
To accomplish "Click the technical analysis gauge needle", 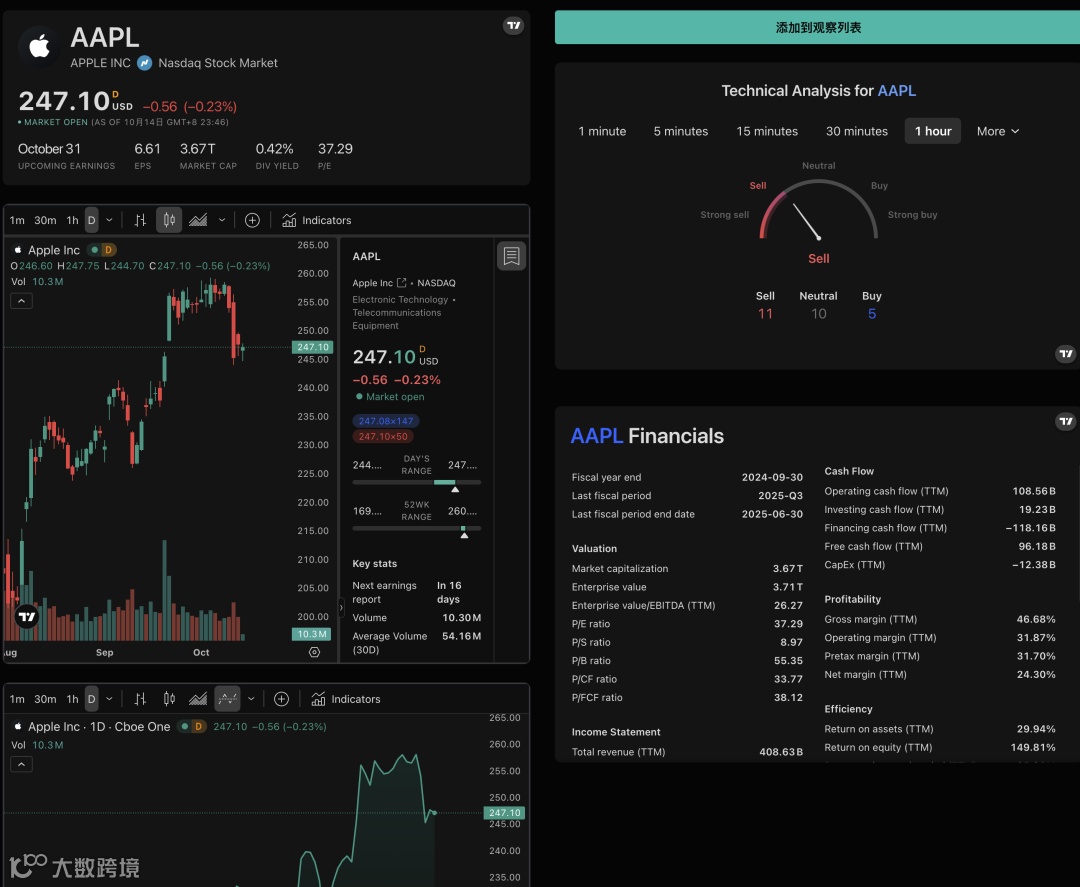I will click(x=807, y=221).
